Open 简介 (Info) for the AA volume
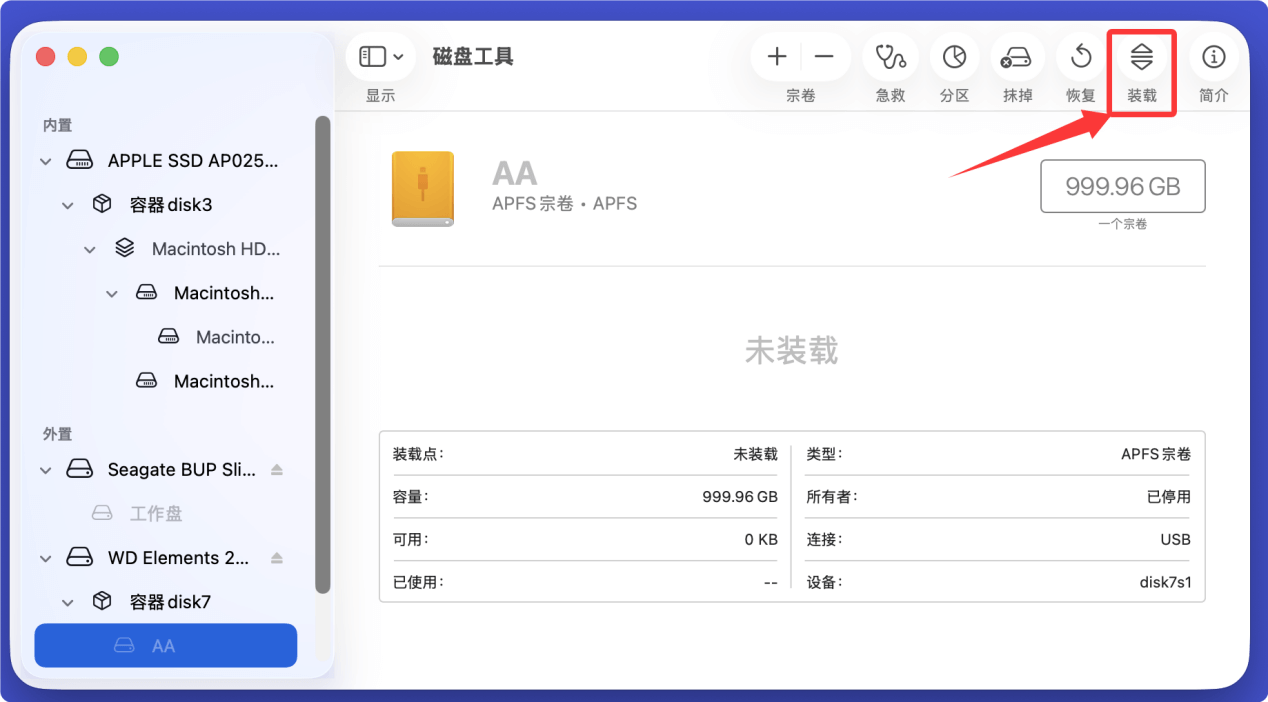 (1213, 57)
